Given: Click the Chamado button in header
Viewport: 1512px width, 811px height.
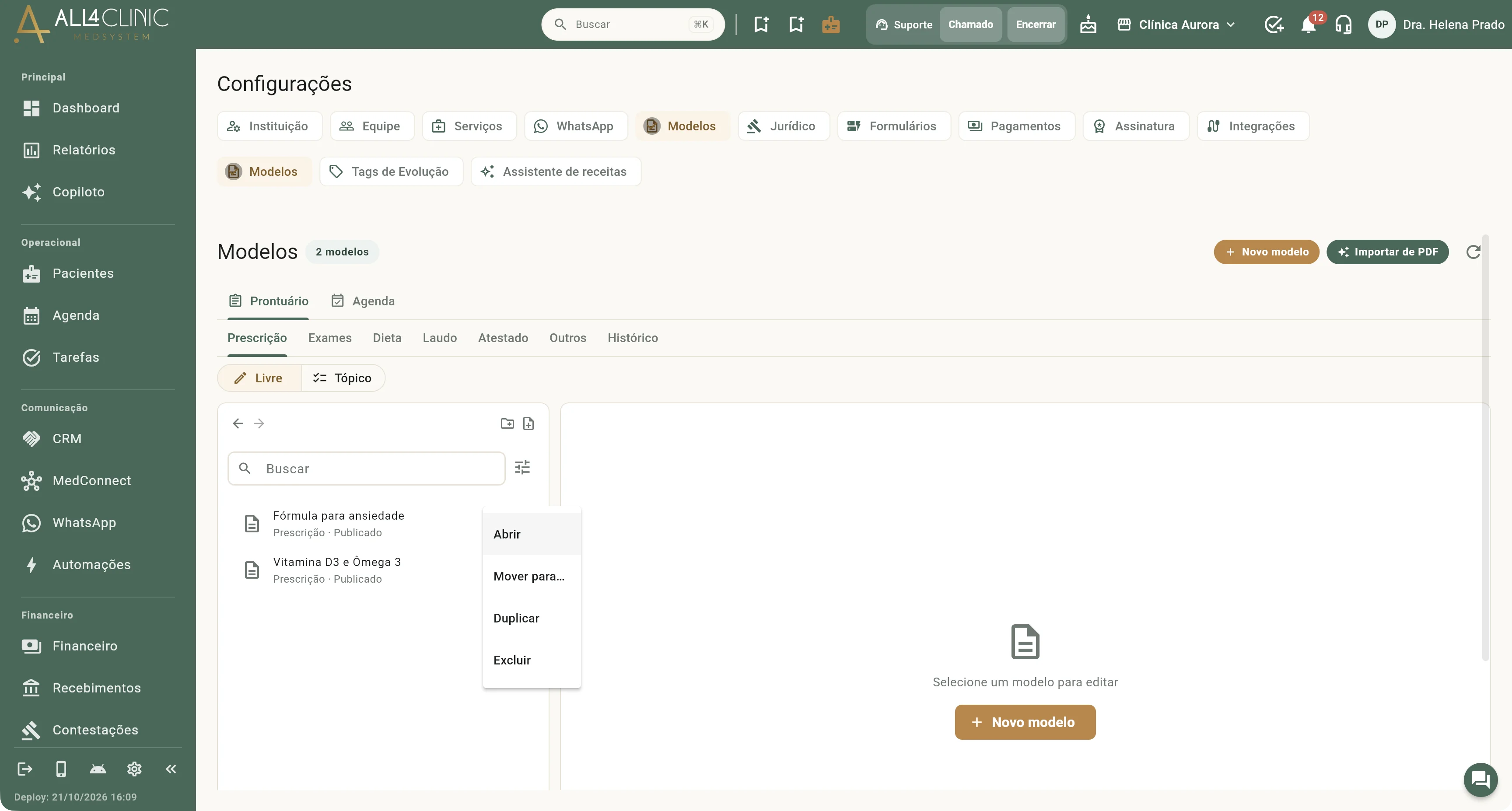Looking at the screenshot, I should pyautogui.click(x=970, y=24).
